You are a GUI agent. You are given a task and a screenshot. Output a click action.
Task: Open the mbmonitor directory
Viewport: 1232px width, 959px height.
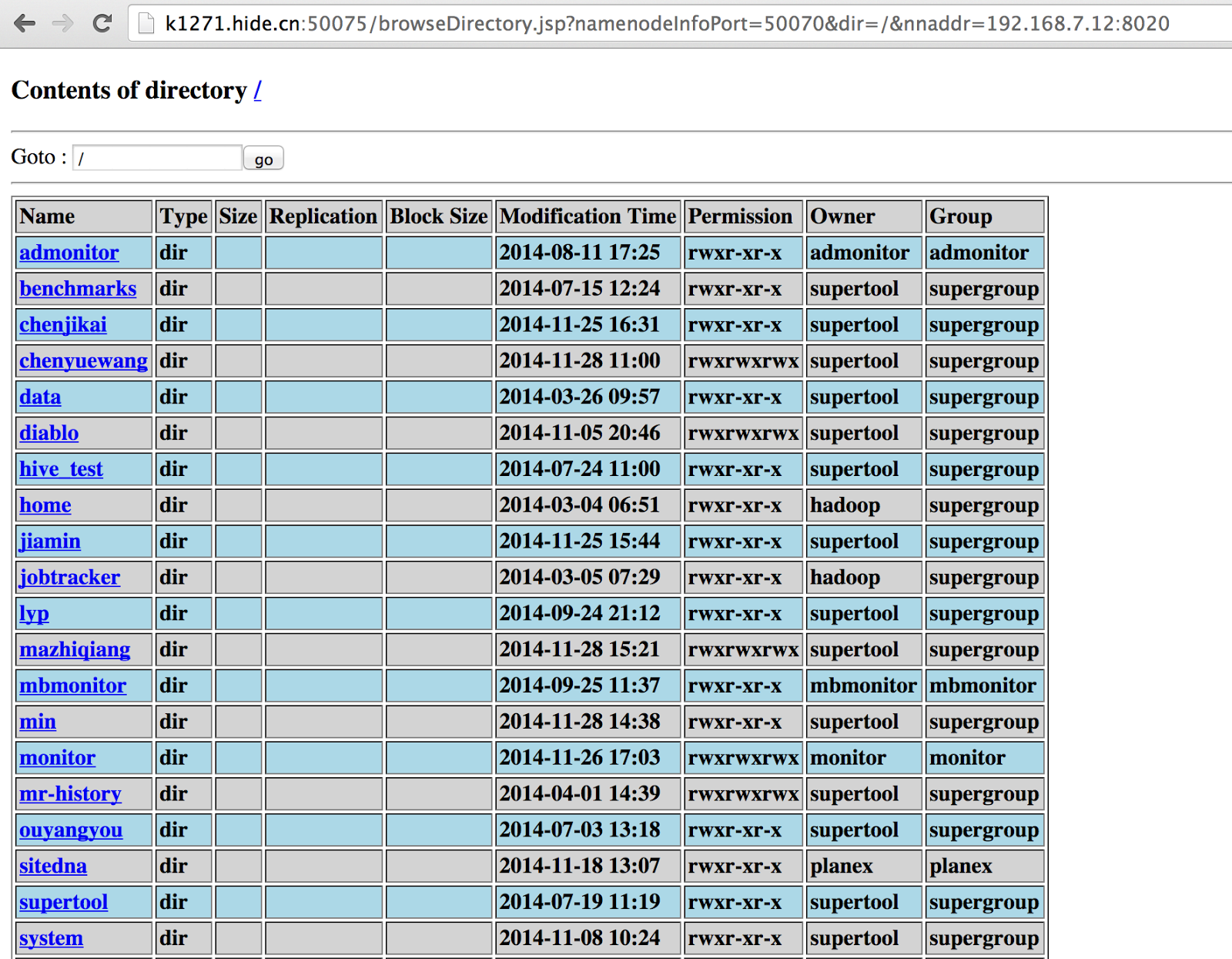click(73, 686)
